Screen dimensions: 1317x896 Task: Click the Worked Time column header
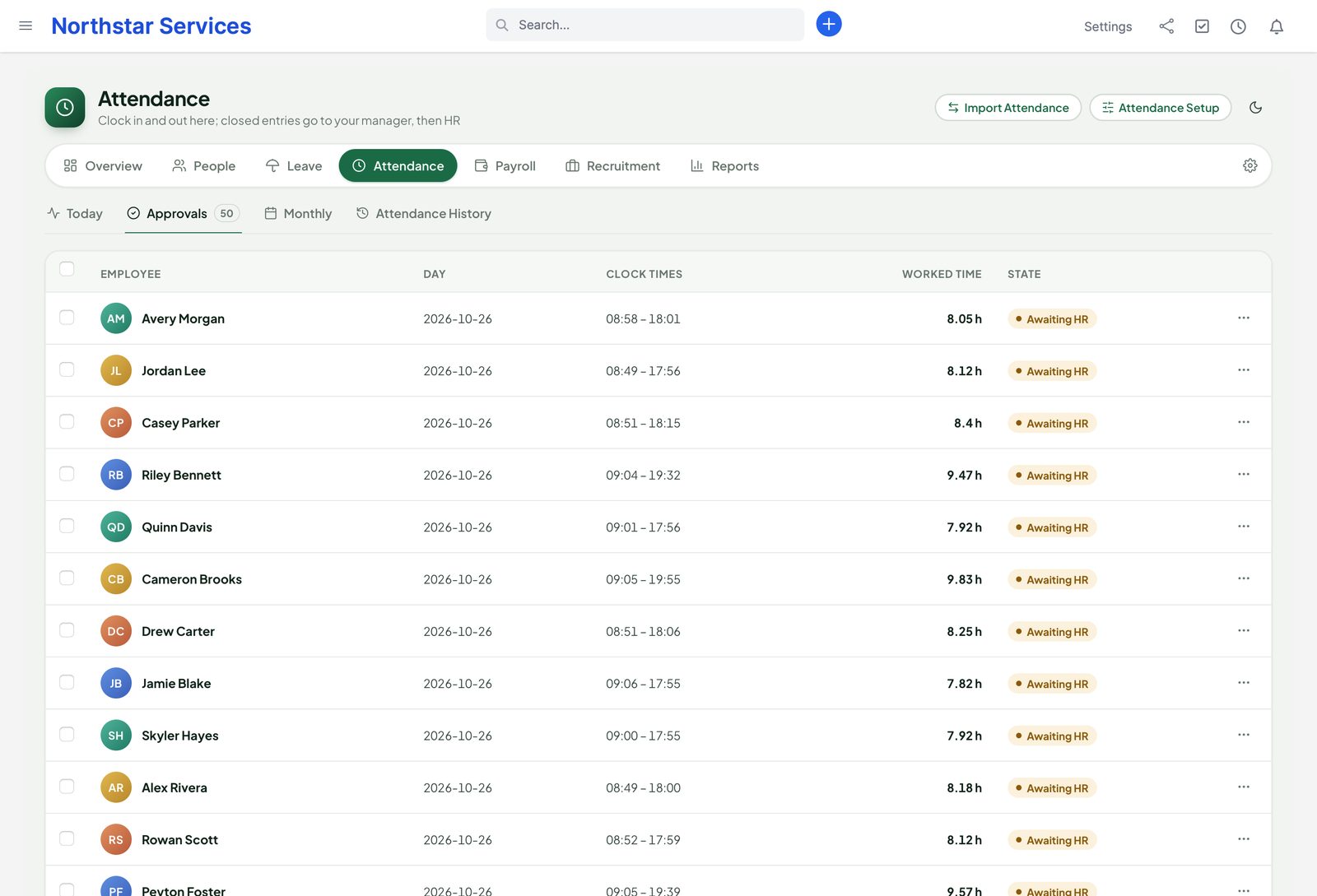point(942,274)
